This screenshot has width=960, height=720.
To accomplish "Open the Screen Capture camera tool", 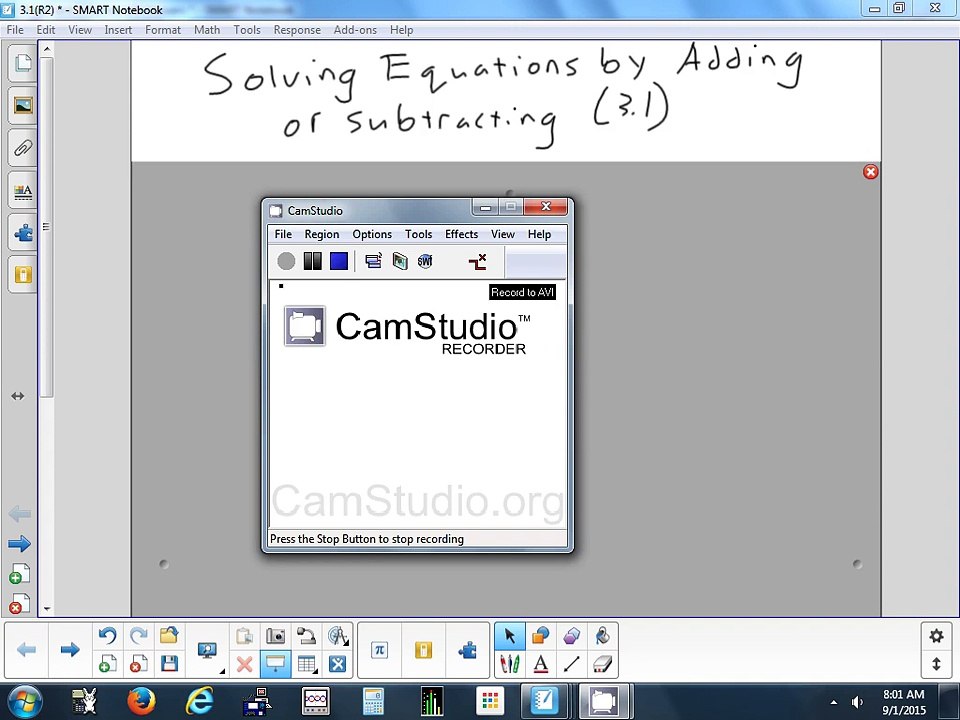I will tap(276, 636).
